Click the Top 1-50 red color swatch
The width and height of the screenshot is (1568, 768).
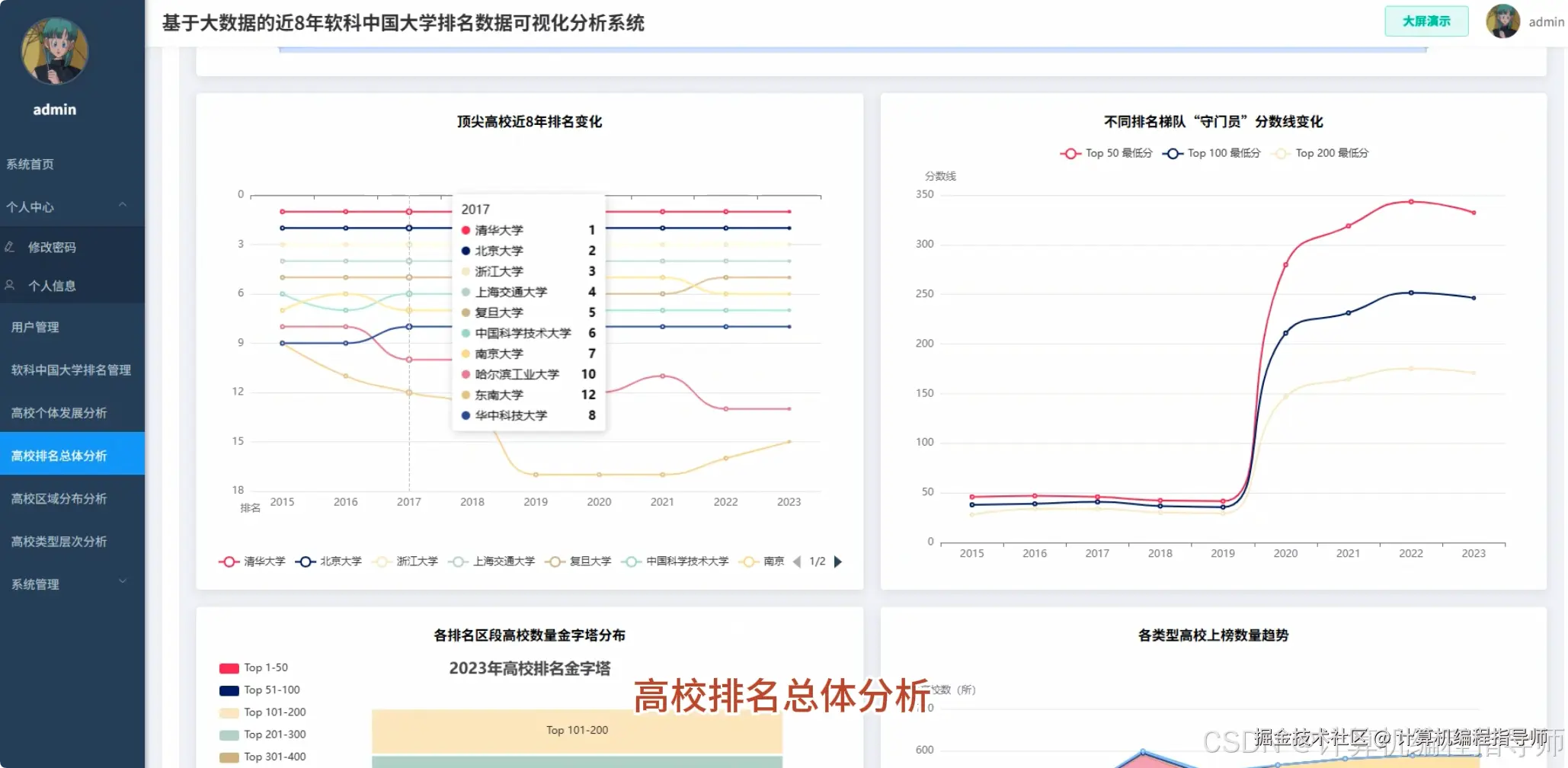tap(228, 667)
